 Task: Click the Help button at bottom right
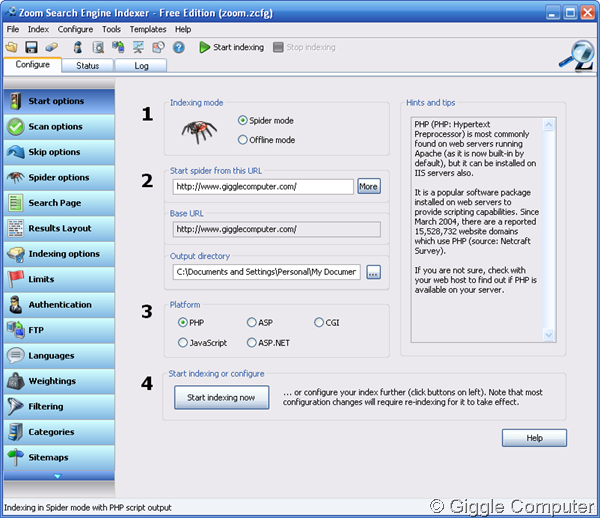[x=535, y=438]
